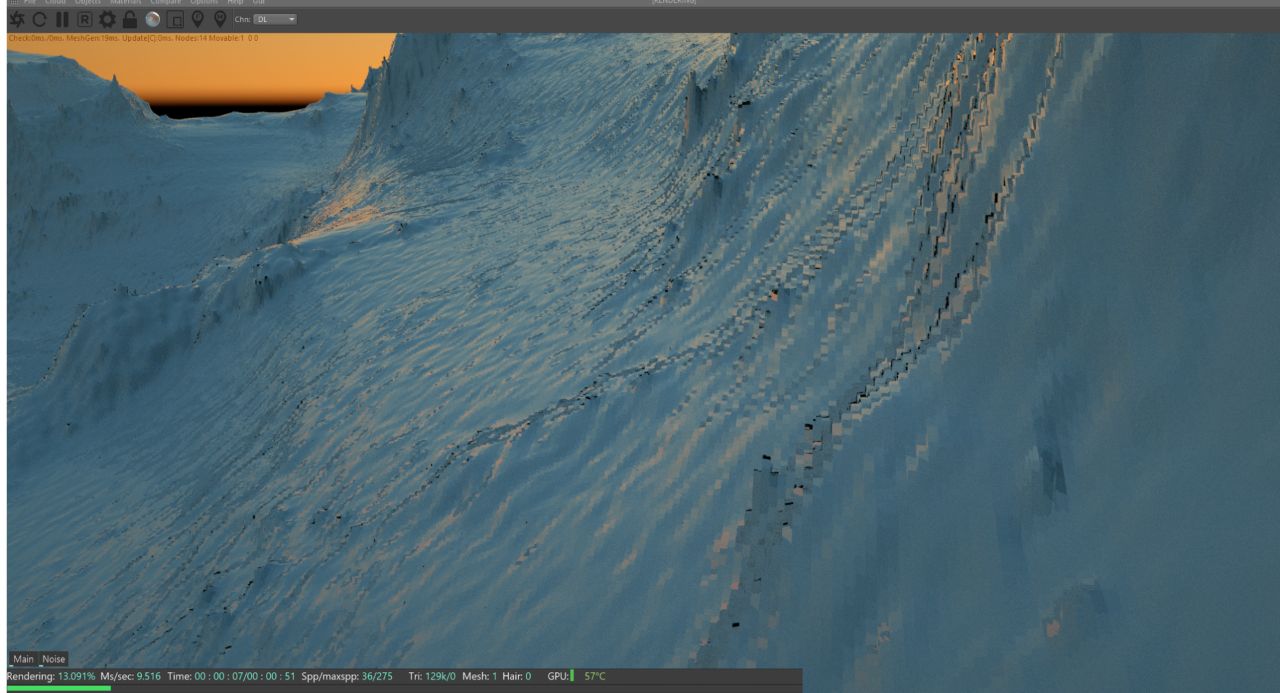1280x693 pixels.
Task: Open the Chn channel dropdown showing DL
Action: click(274, 19)
